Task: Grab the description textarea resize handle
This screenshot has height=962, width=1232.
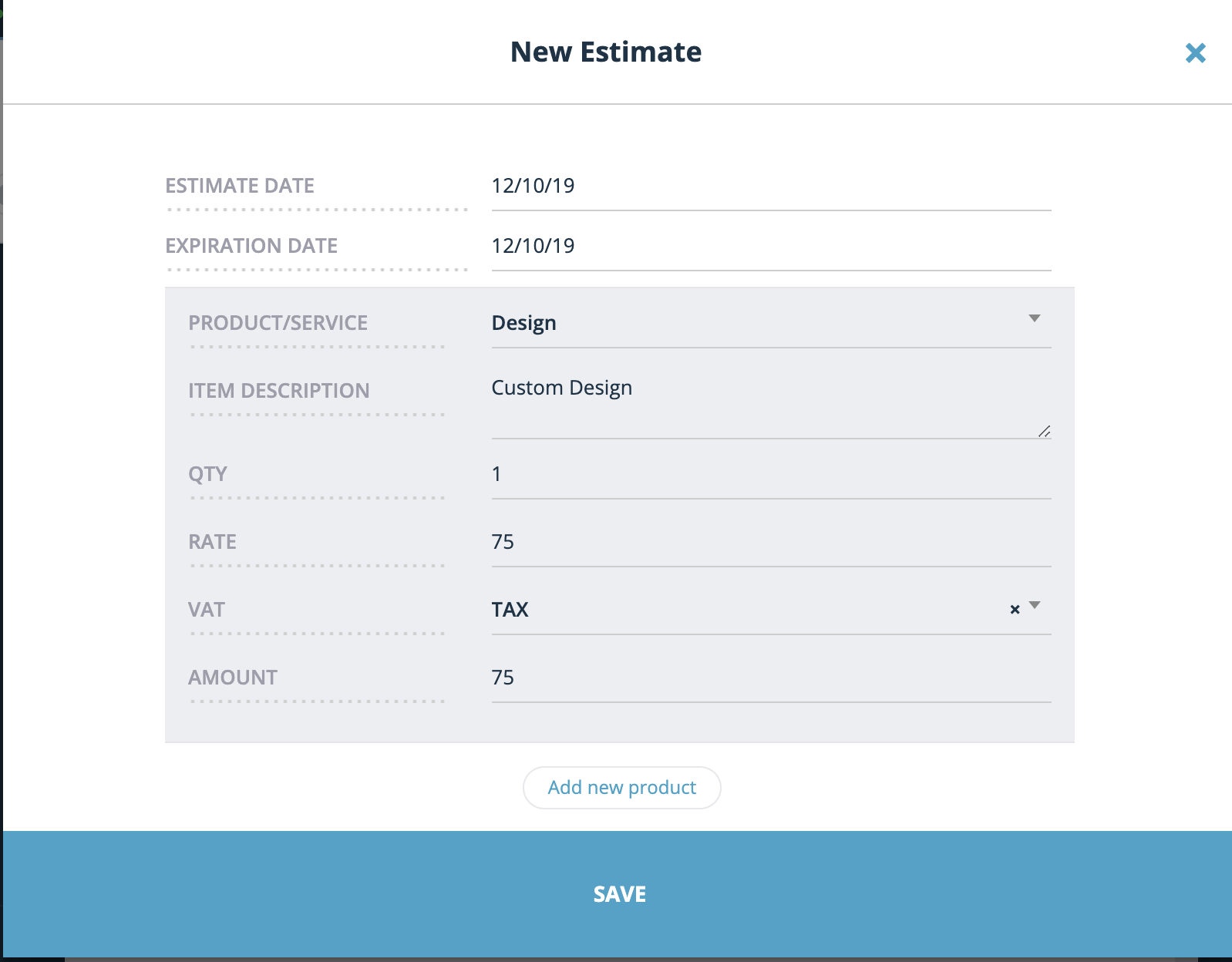Action: [1045, 432]
